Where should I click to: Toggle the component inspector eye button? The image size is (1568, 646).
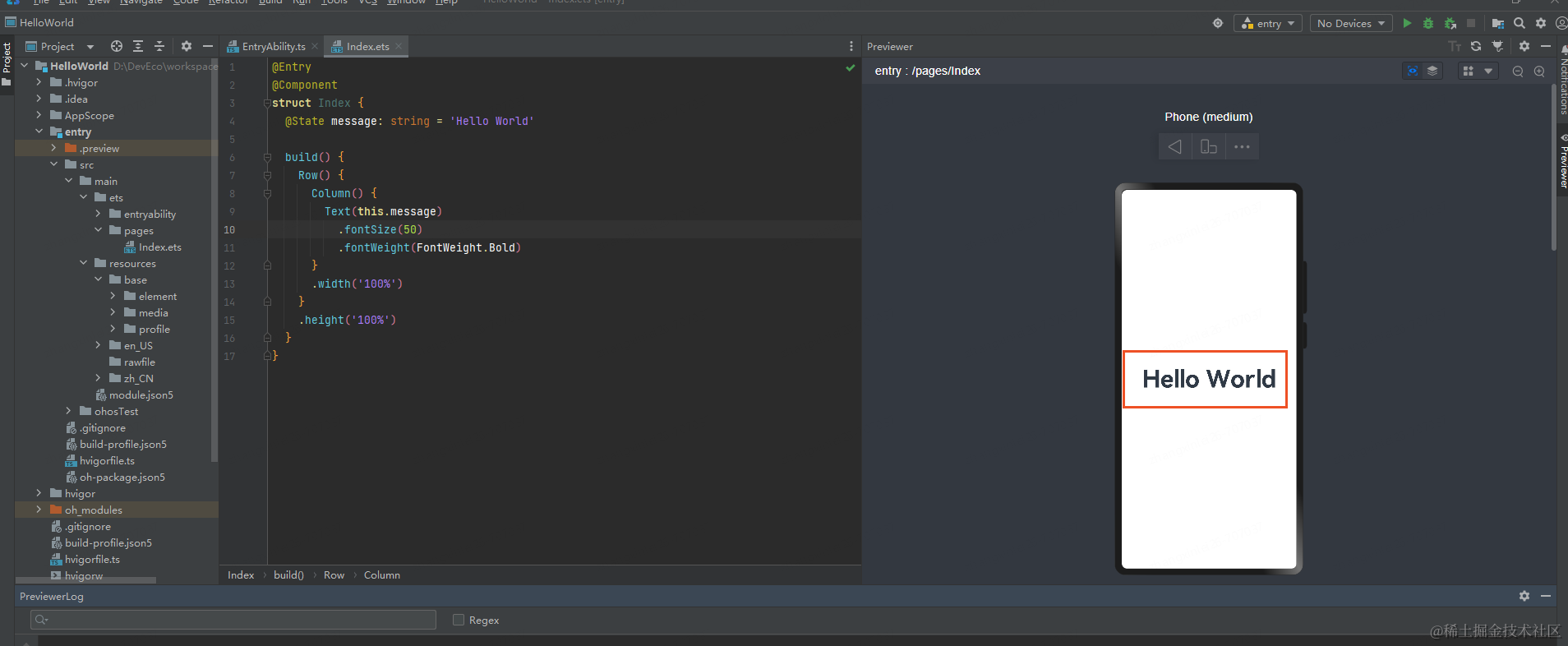(x=1413, y=72)
